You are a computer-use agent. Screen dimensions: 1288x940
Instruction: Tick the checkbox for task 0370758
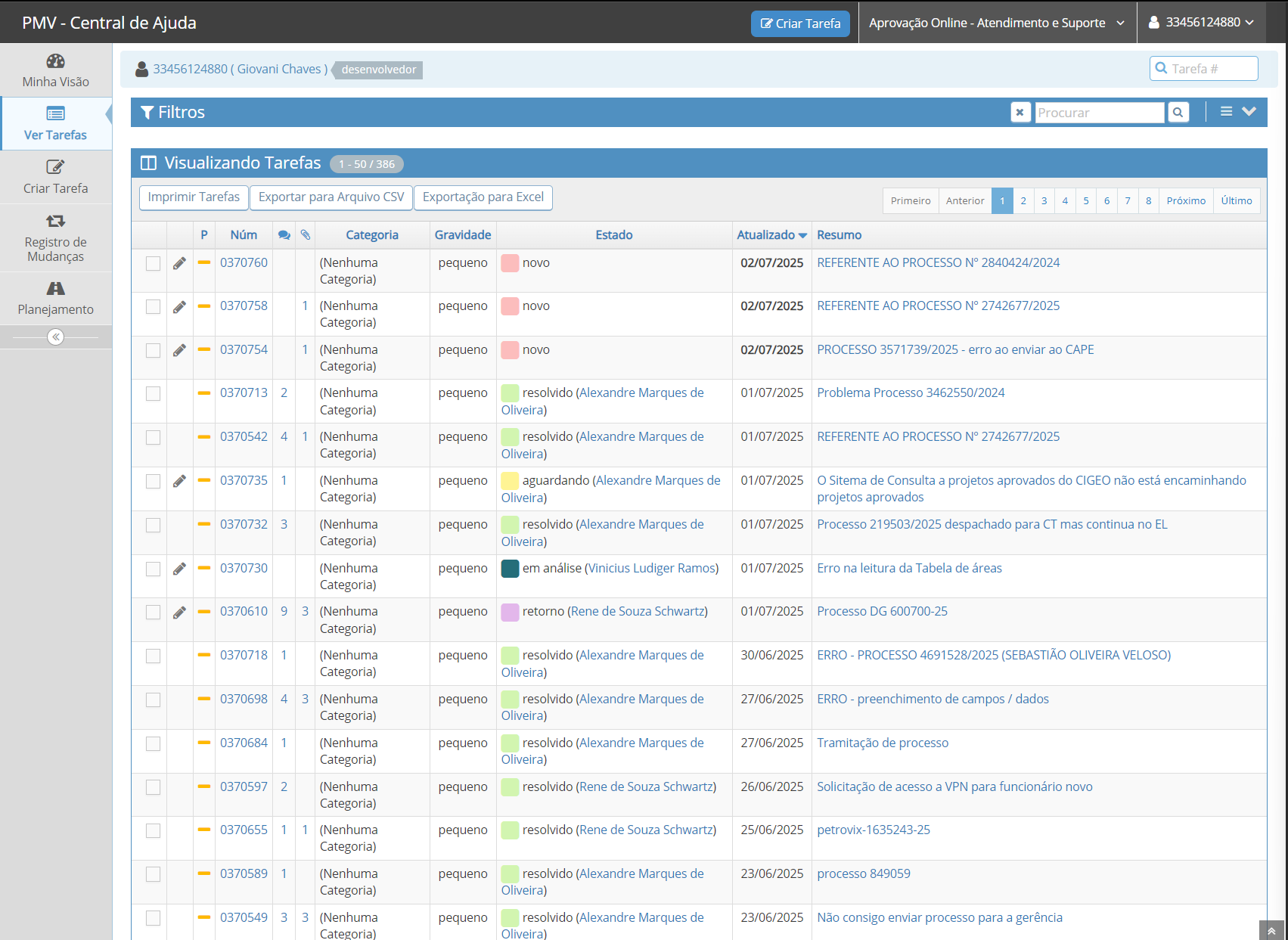153,306
